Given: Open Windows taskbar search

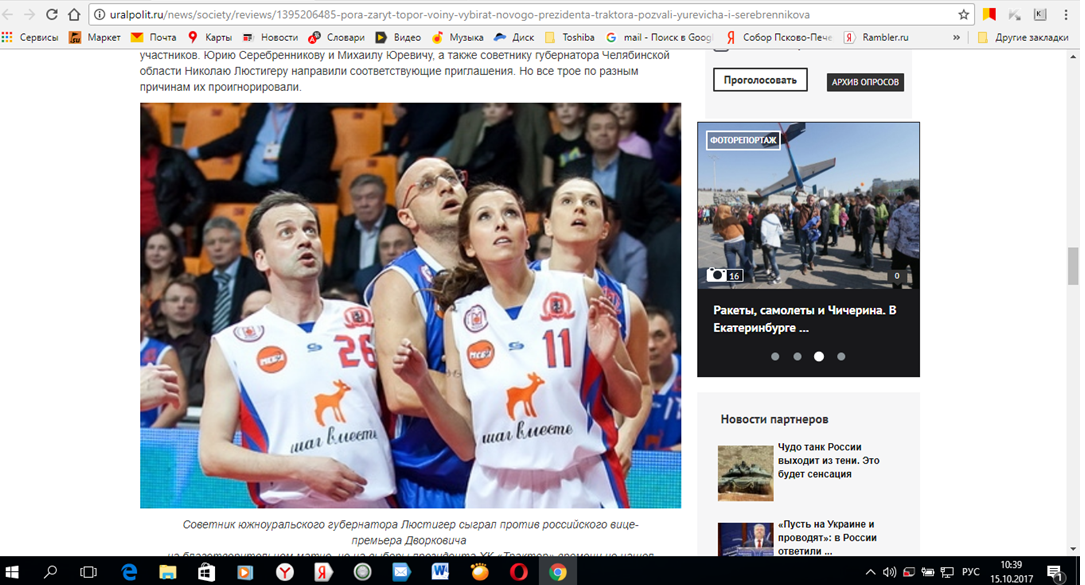Looking at the screenshot, I should [x=51, y=572].
